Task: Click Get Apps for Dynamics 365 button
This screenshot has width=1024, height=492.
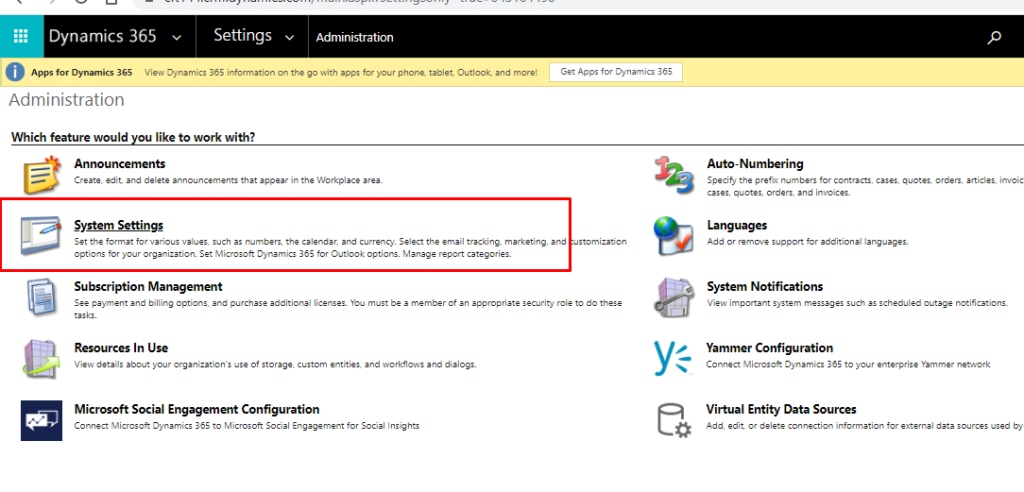Action: 616,72
